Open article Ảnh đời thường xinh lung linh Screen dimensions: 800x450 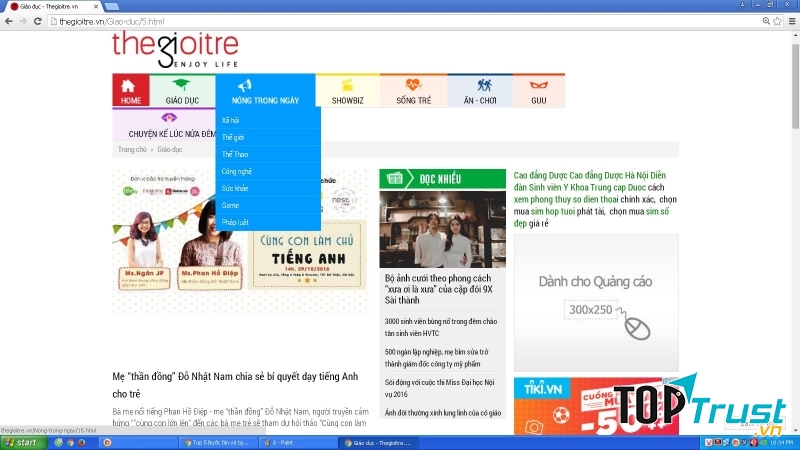443,413
